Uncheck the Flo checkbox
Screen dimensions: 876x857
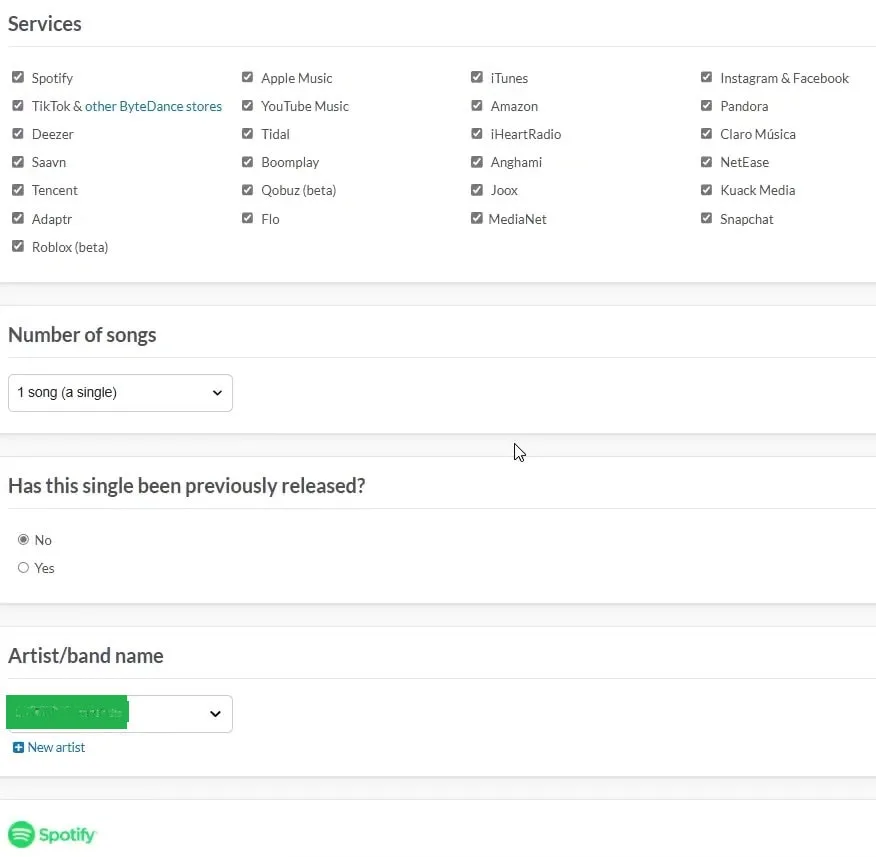click(247, 218)
